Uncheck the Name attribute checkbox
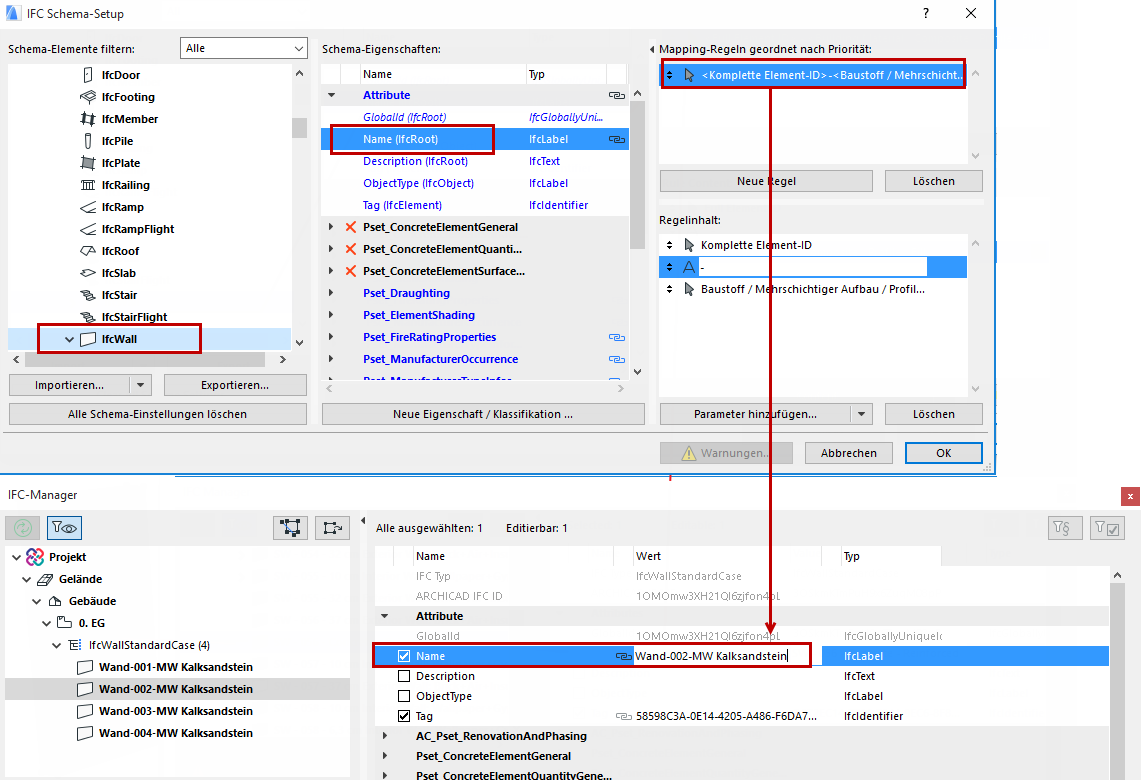Screen dimensions: 1143x780 click(404, 656)
